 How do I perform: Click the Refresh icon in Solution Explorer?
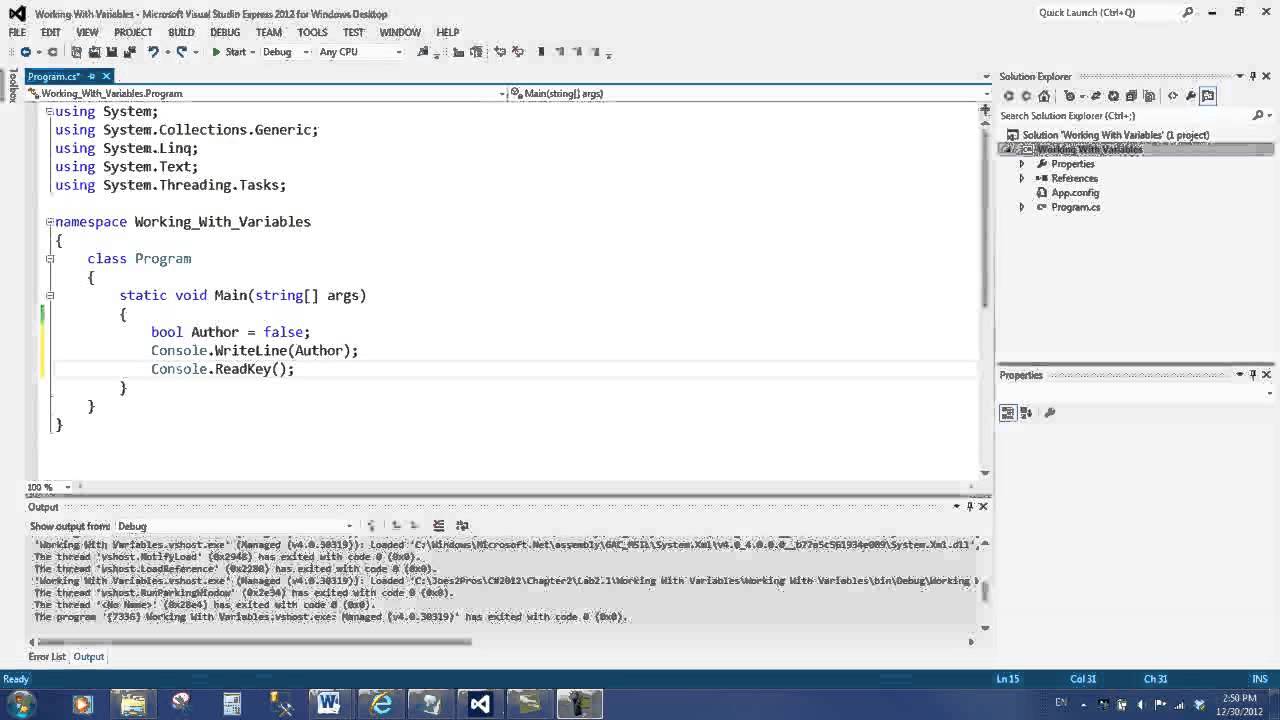1114,96
